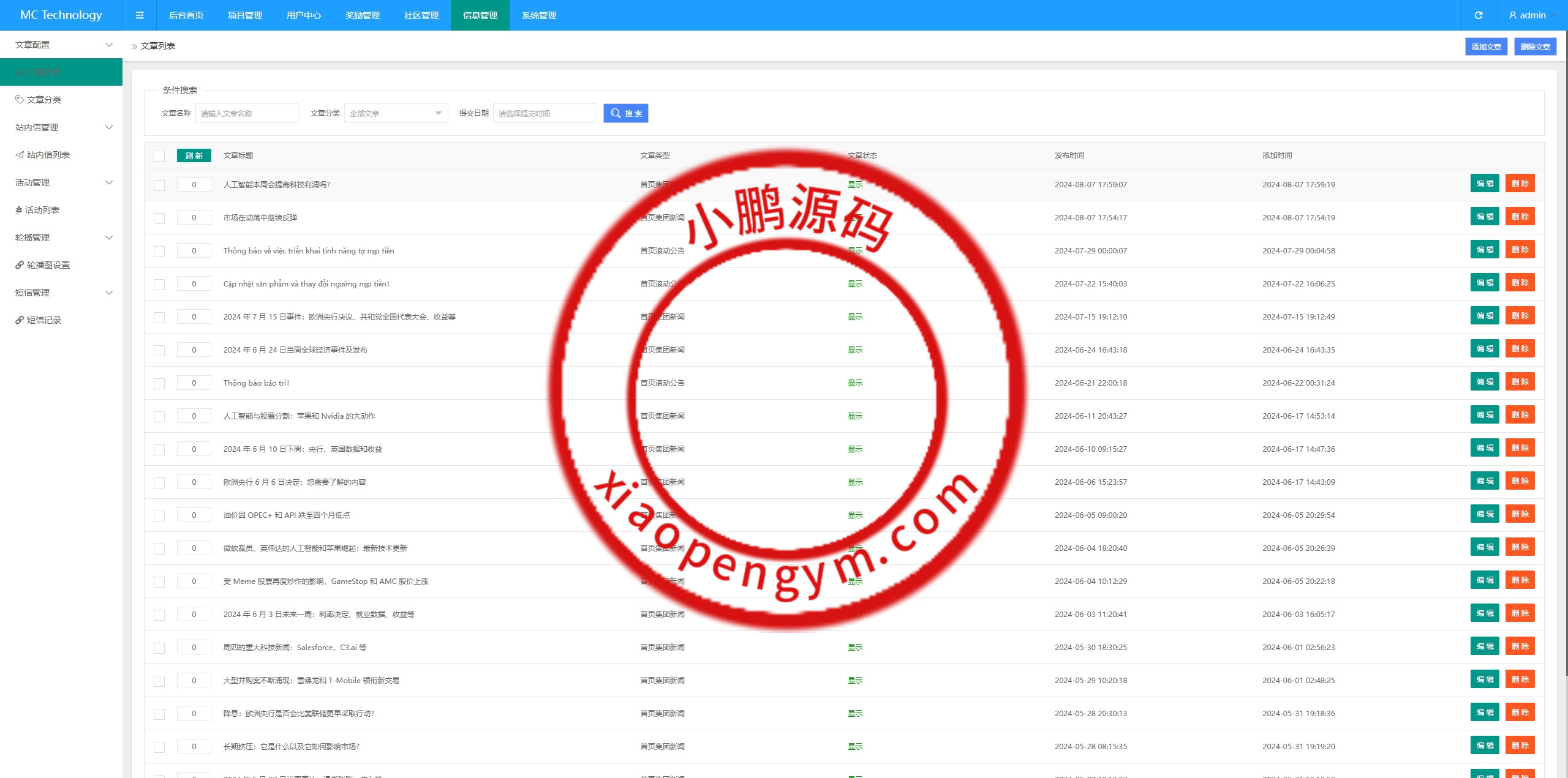Click the admin user icon
The width and height of the screenshot is (1568, 778).
click(1513, 15)
